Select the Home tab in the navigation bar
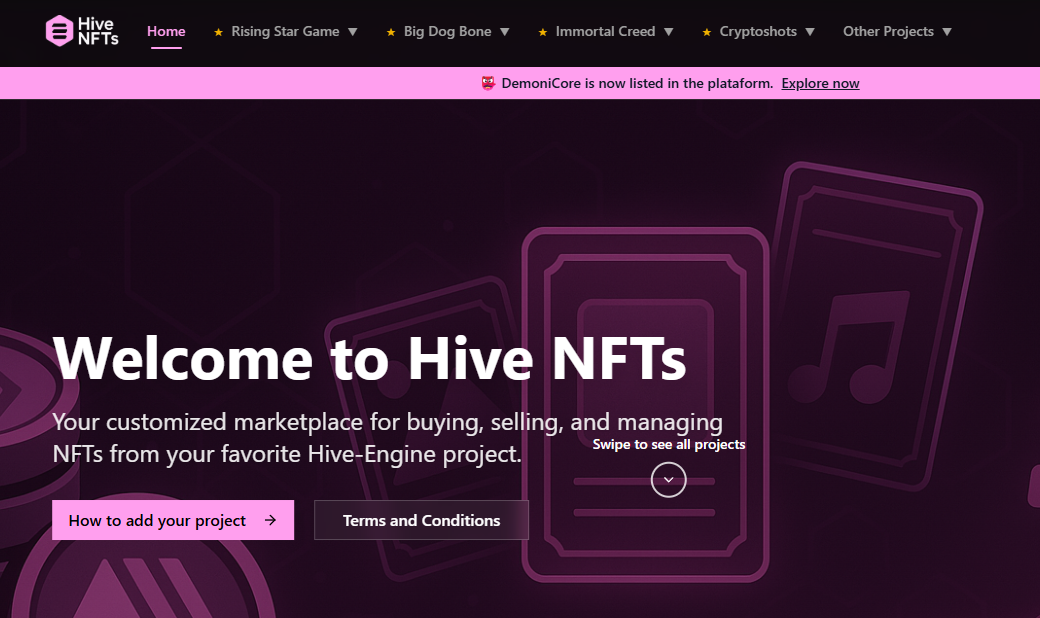This screenshot has height=618, width=1040. (166, 31)
